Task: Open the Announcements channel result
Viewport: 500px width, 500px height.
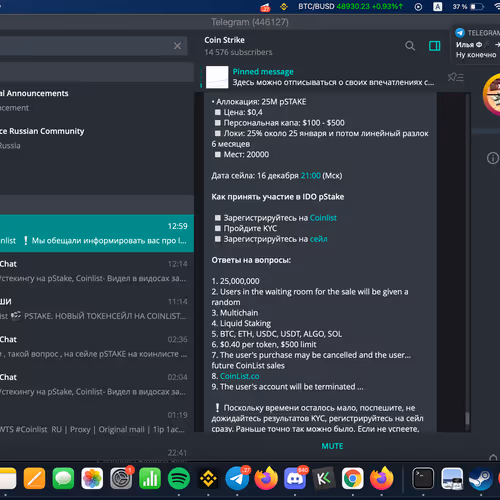Action: [97, 100]
